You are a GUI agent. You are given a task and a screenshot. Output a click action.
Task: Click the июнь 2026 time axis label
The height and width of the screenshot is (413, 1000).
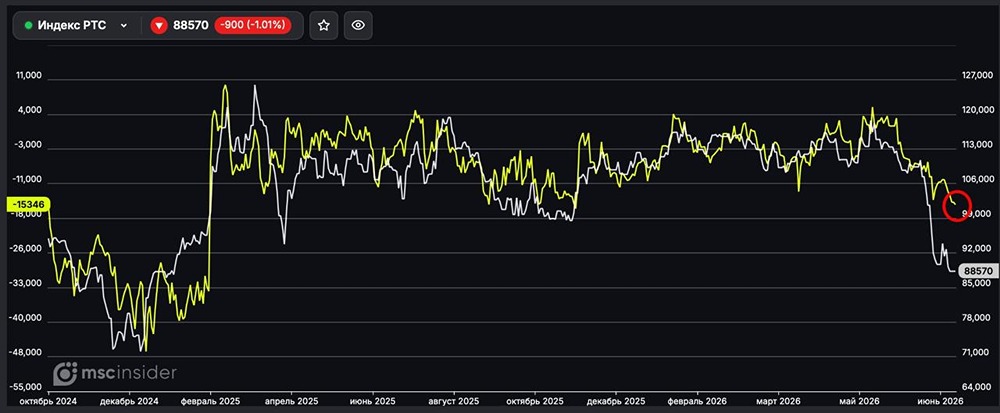939,402
